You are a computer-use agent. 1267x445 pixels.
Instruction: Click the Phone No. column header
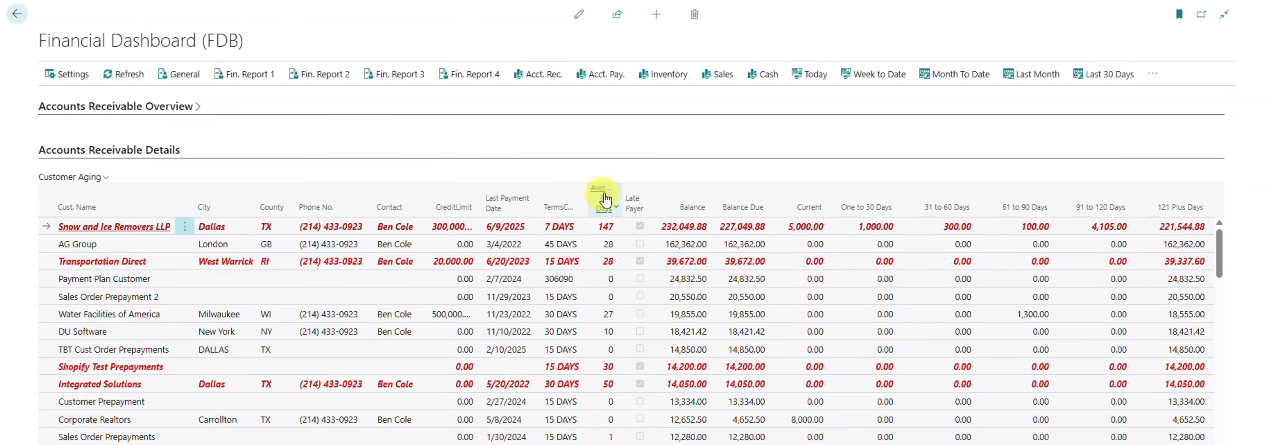(x=316, y=207)
